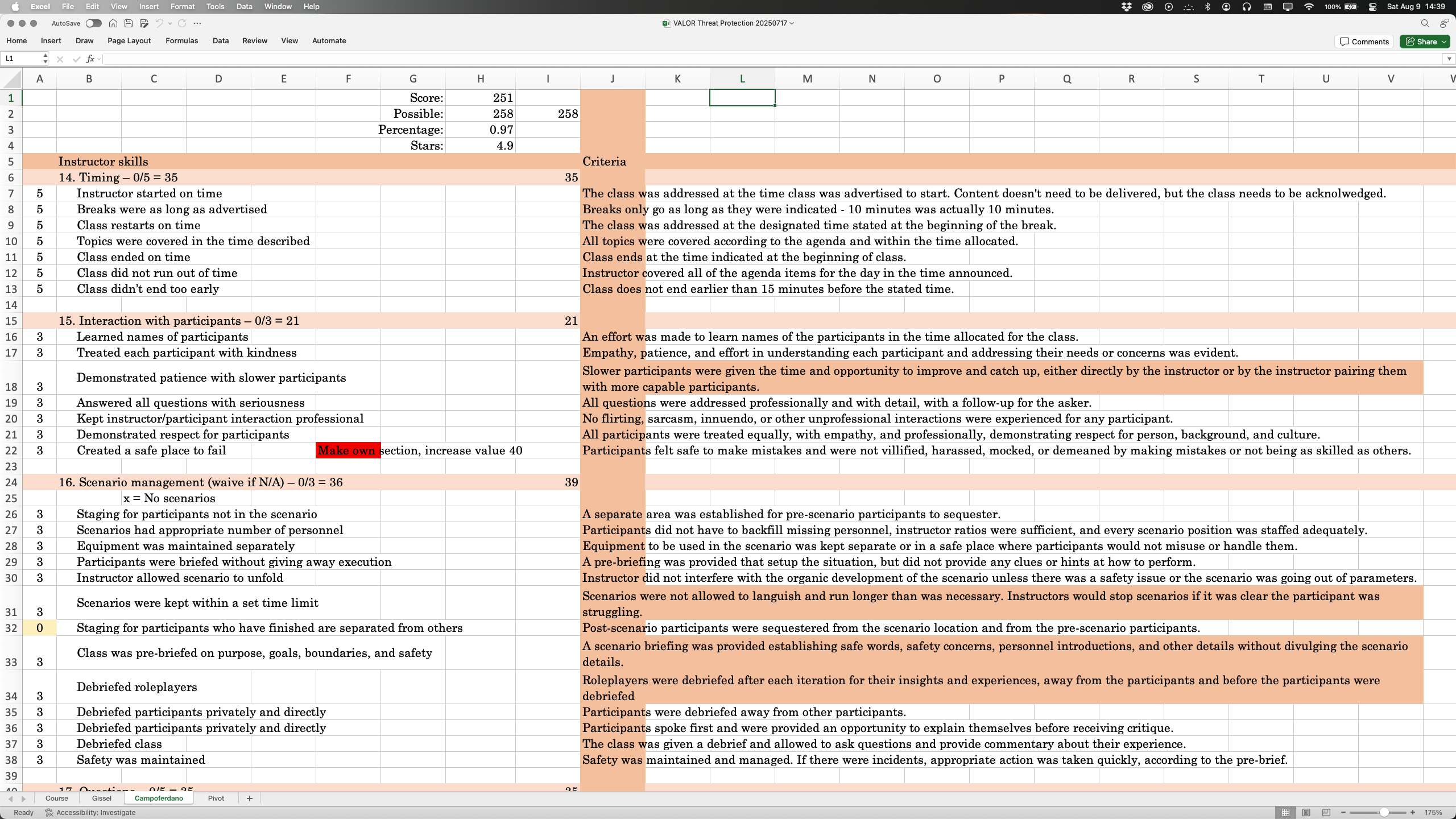Open the file title dropdown chevron
Screen dimensions: 1456x819
point(792,23)
